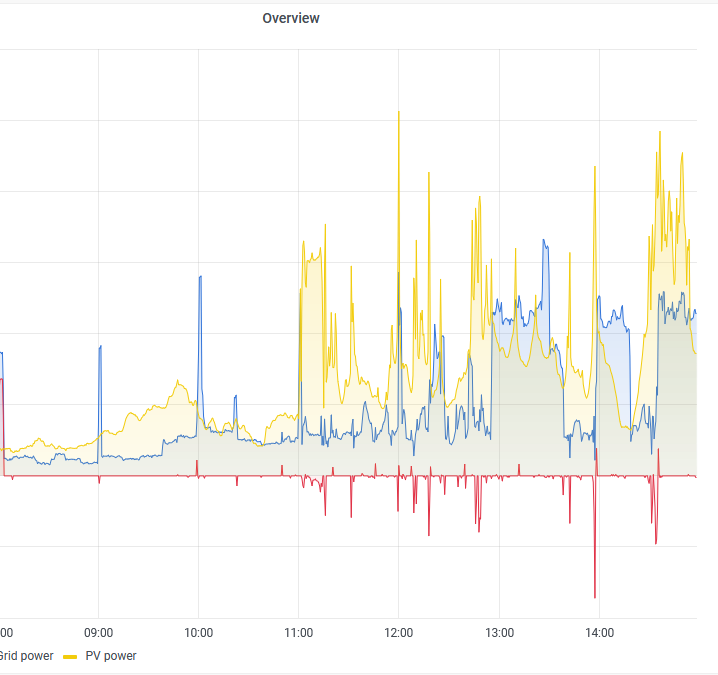718x675 pixels.
Task: Open the Overview panel title menu
Action: tap(291, 18)
